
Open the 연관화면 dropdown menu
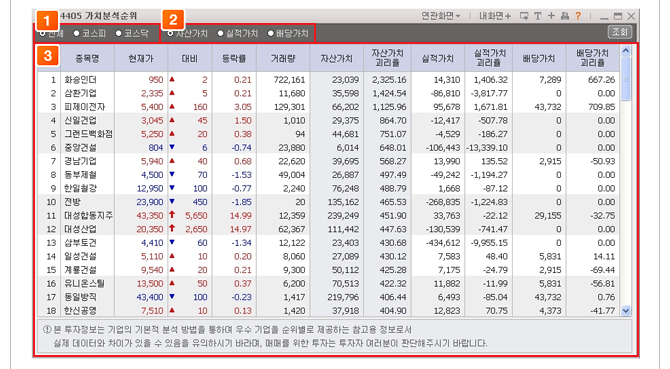tap(441, 16)
